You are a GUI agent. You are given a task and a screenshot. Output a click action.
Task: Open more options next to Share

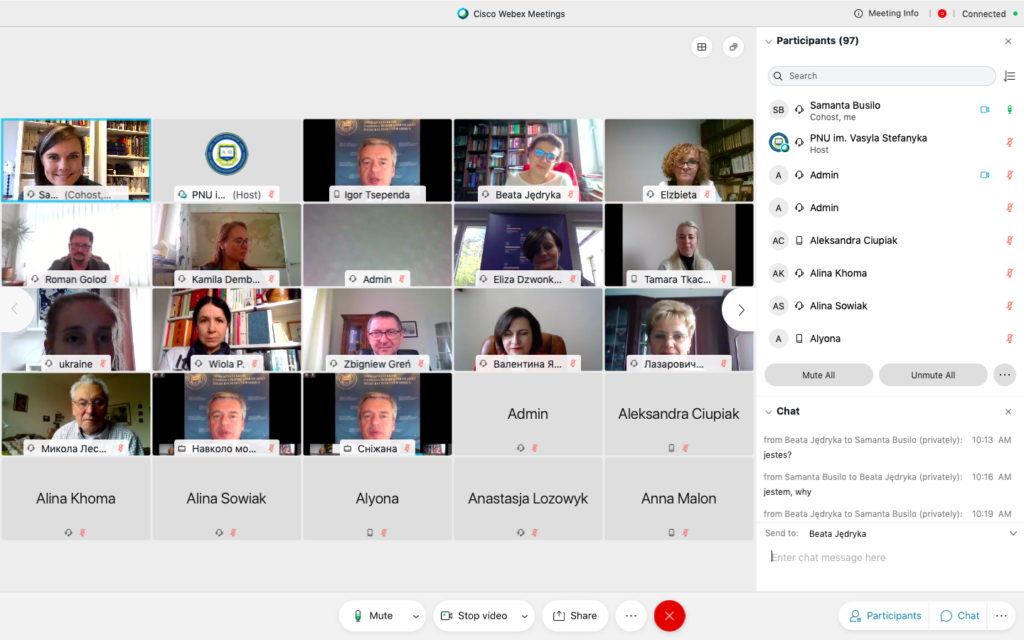tap(630, 616)
